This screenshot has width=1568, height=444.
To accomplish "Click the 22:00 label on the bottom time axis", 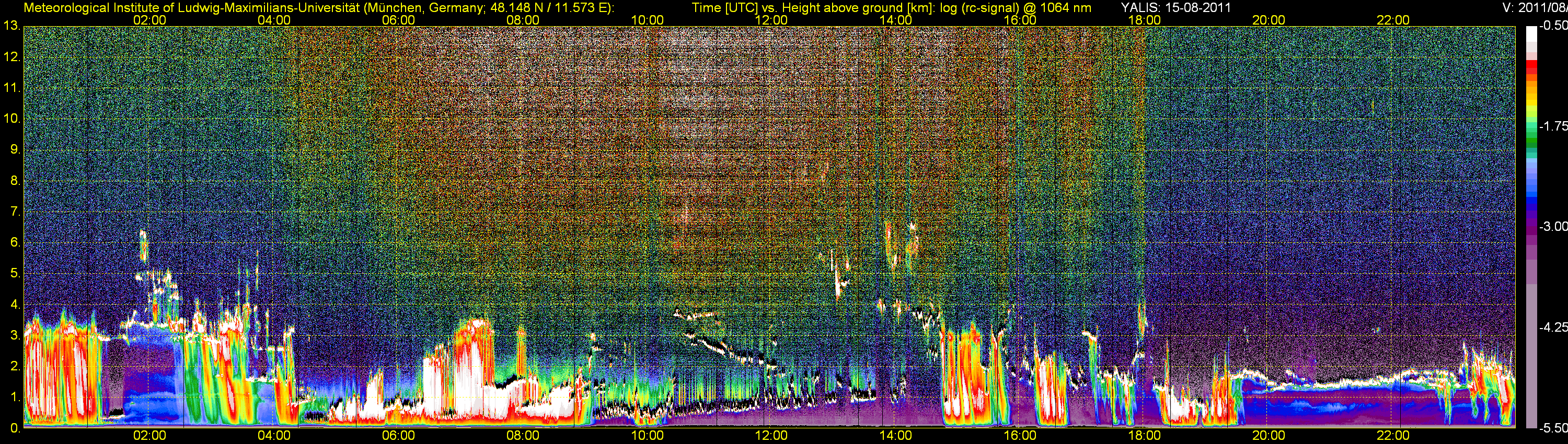I will coord(1393,436).
